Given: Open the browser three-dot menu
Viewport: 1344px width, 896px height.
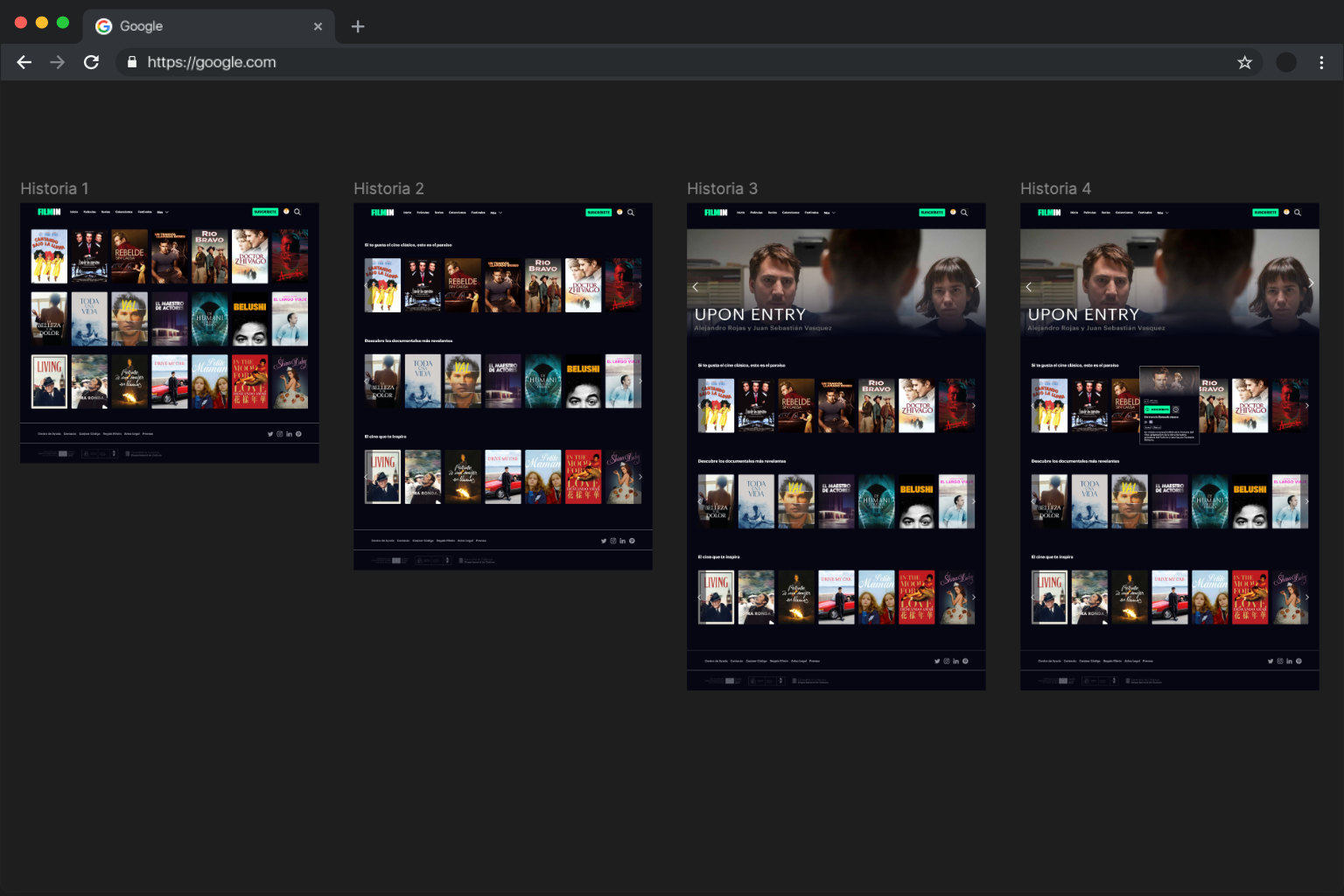Looking at the screenshot, I should (x=1321, y=62).
